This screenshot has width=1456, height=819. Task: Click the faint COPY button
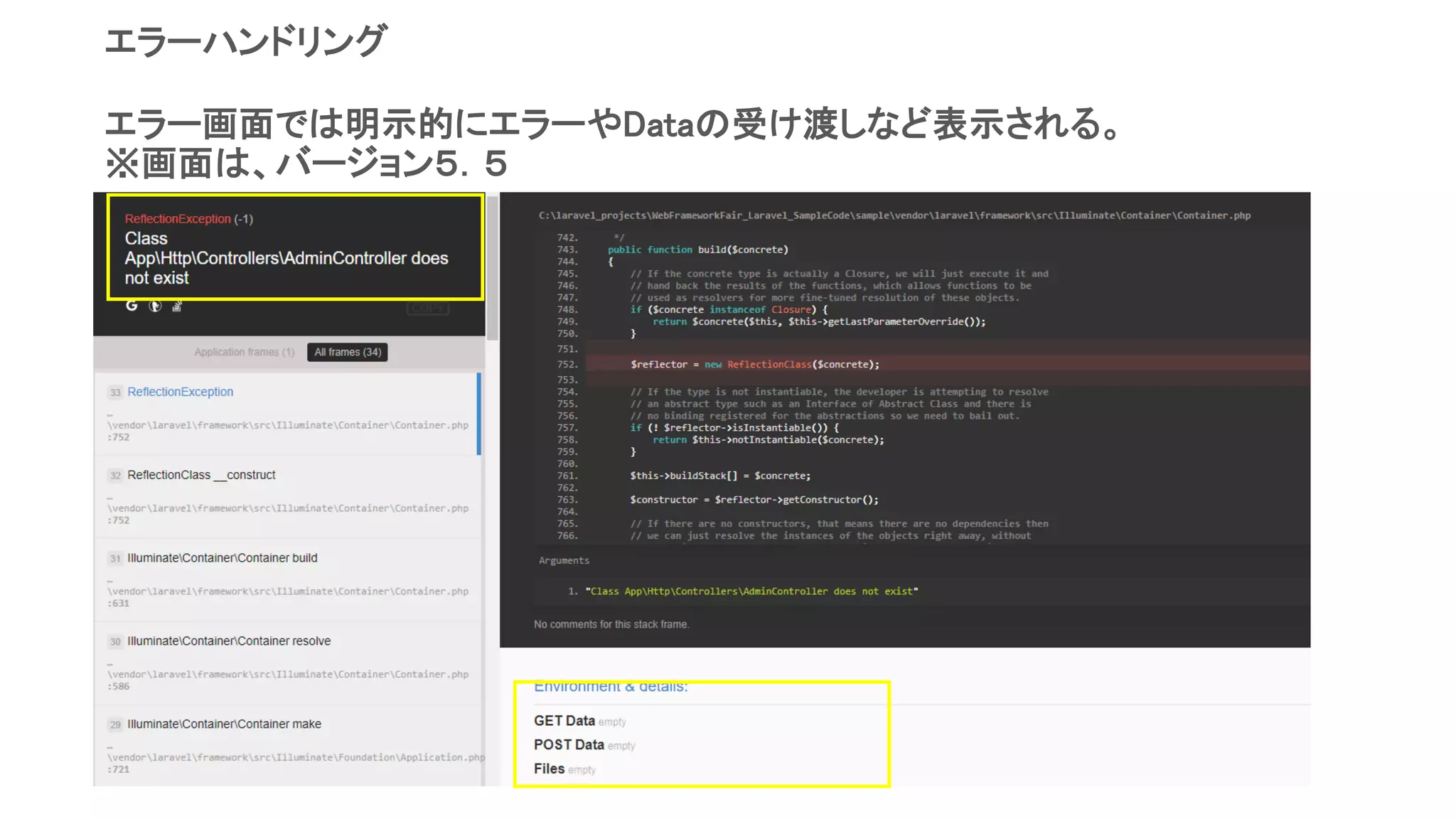point(428,308)
